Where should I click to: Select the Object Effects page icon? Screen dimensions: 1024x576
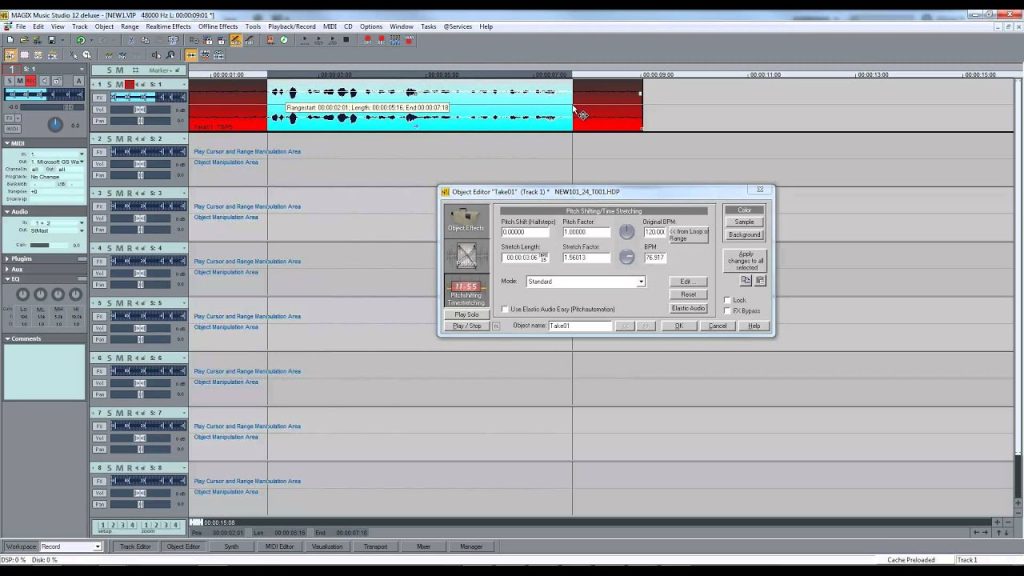coord(466,219)
